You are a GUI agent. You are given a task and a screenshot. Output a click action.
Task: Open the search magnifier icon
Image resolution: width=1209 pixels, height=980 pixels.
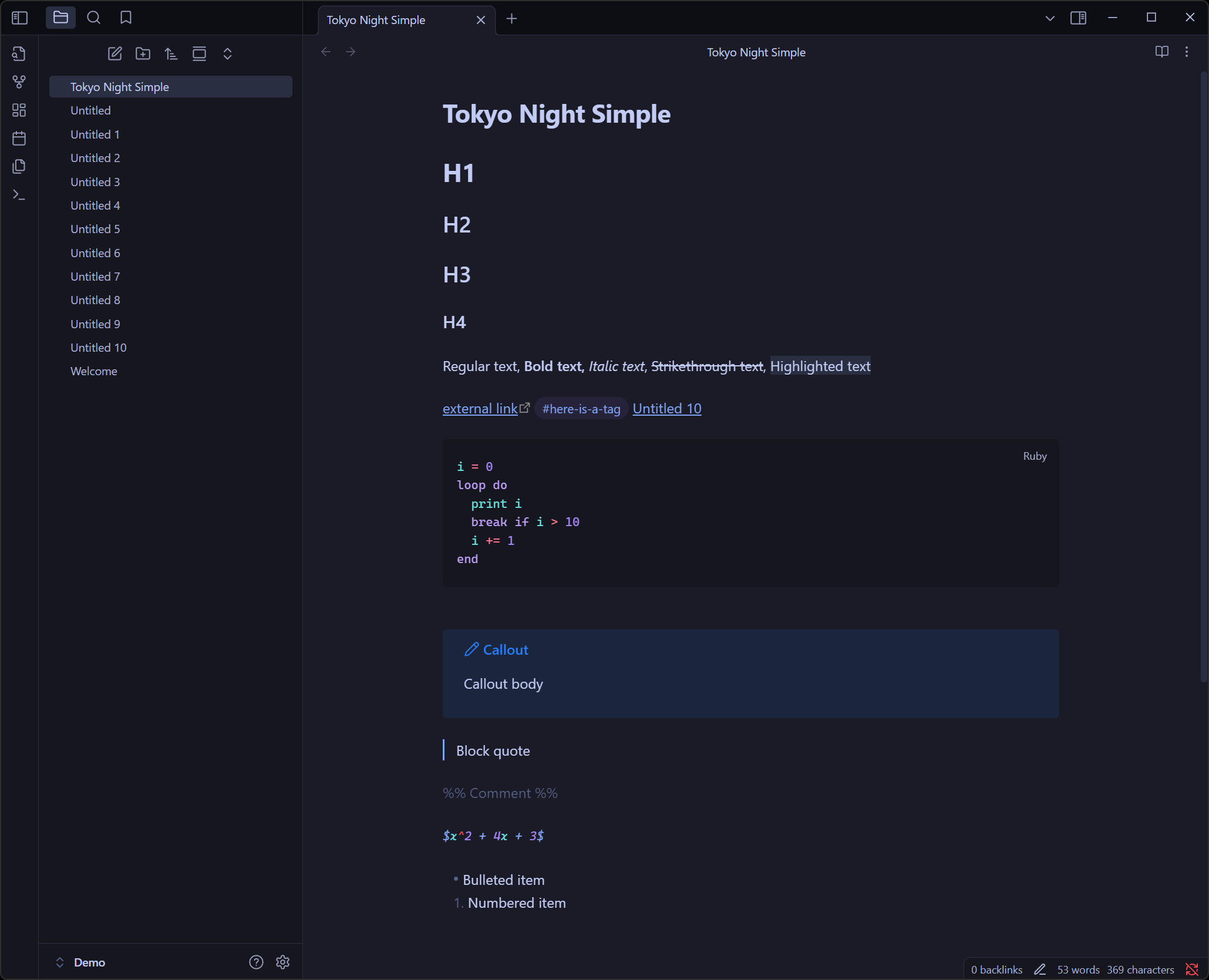tap(93, 18)
